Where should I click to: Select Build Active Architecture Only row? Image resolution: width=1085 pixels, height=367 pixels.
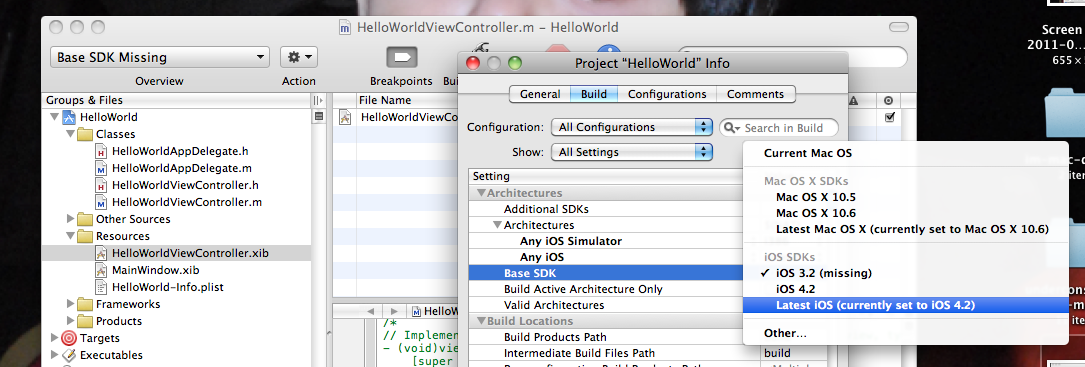pos(606,289)
